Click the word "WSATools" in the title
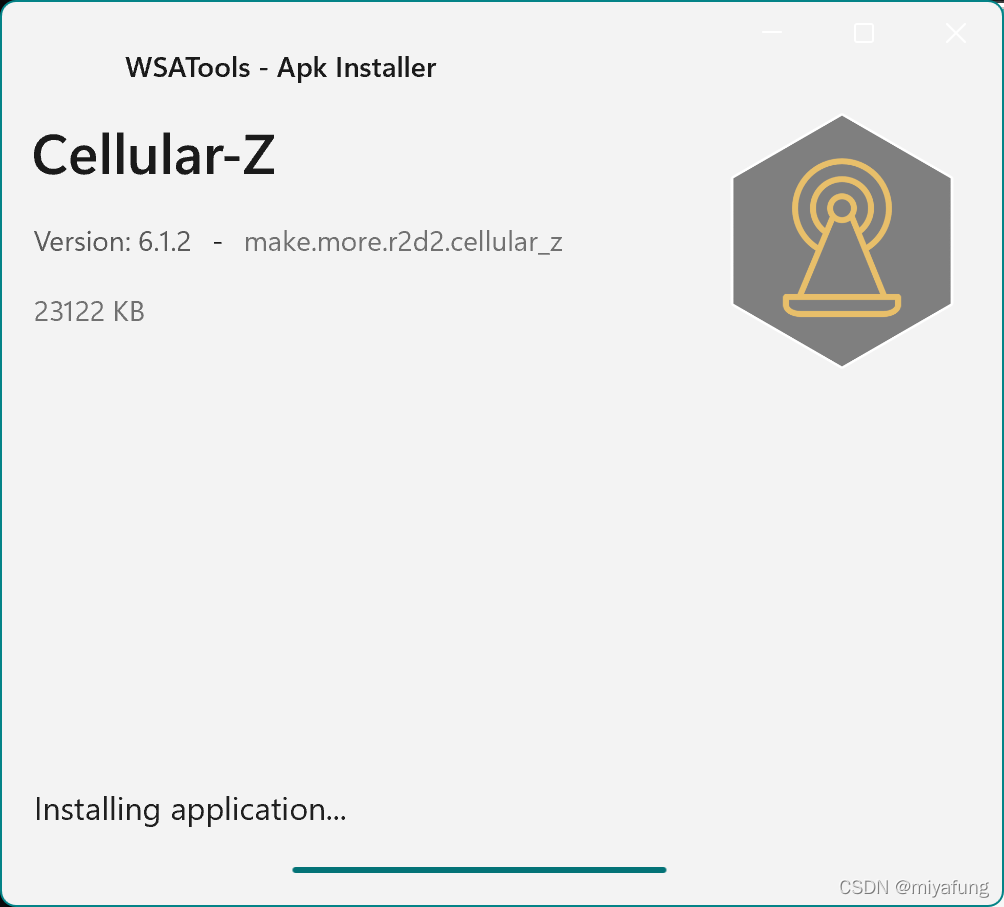Viewport: 1004px width, 907px height. 188,68
